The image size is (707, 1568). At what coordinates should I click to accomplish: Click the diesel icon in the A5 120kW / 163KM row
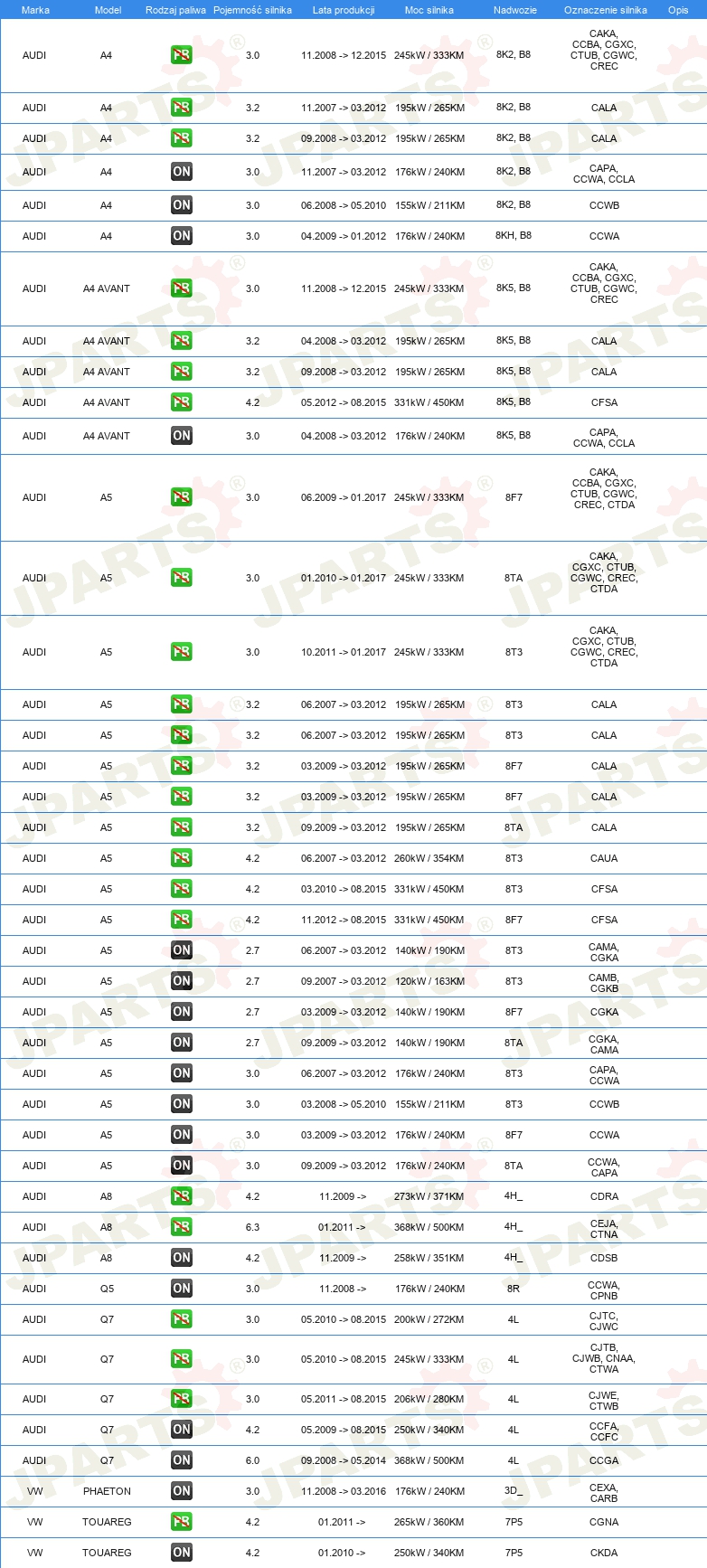pos(182,981)
